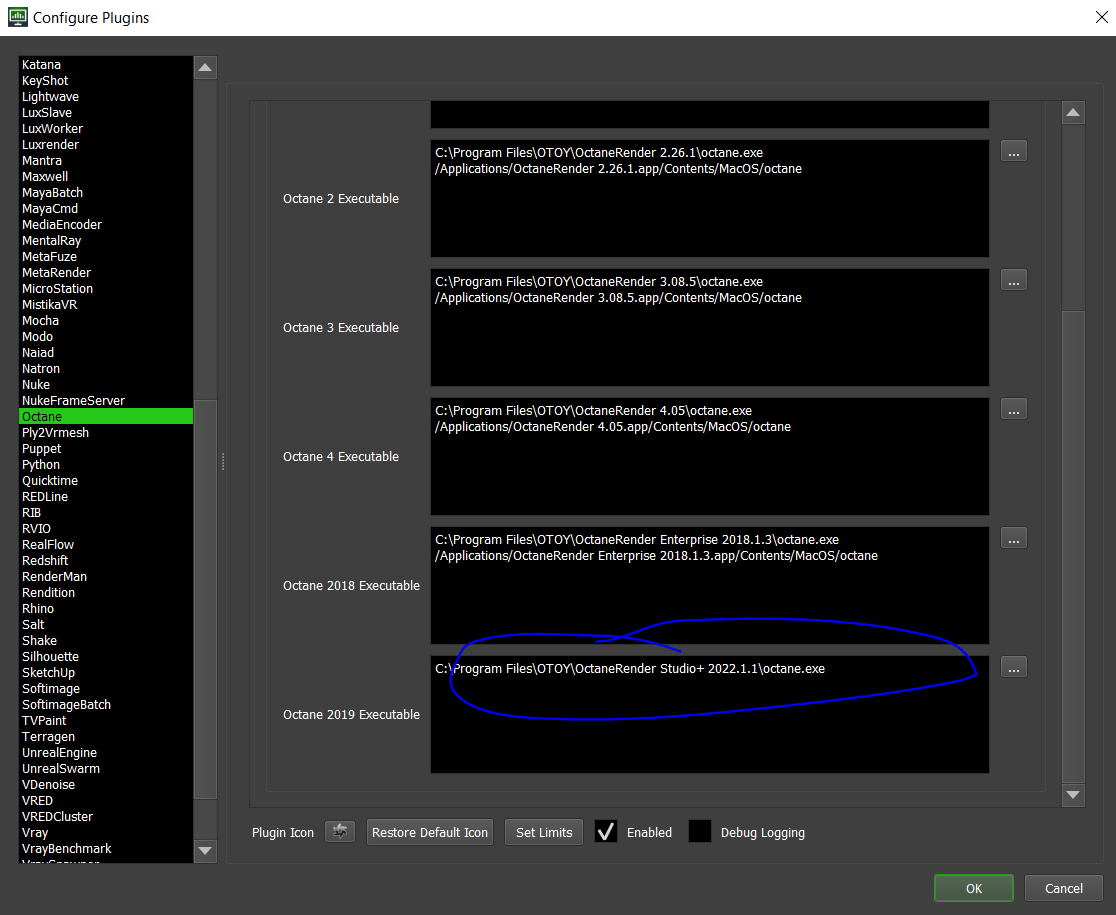Viewport: 1116px width, 915px height.
Task: Select REDLine plugin entry
Action: [x=105, y=497]
